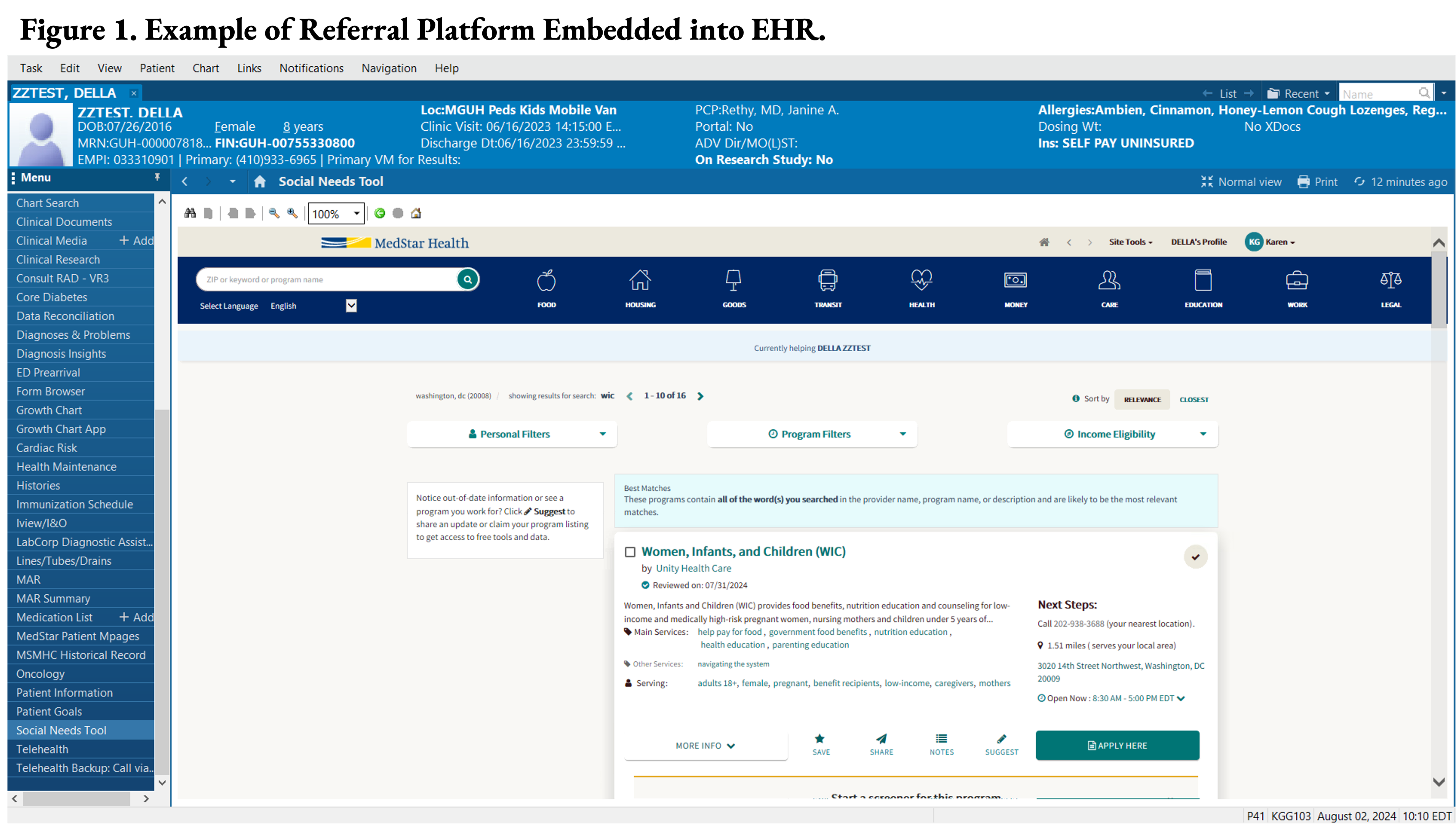
Task: Click the green back arrow toolbar icon
Action: pos(380,213)
